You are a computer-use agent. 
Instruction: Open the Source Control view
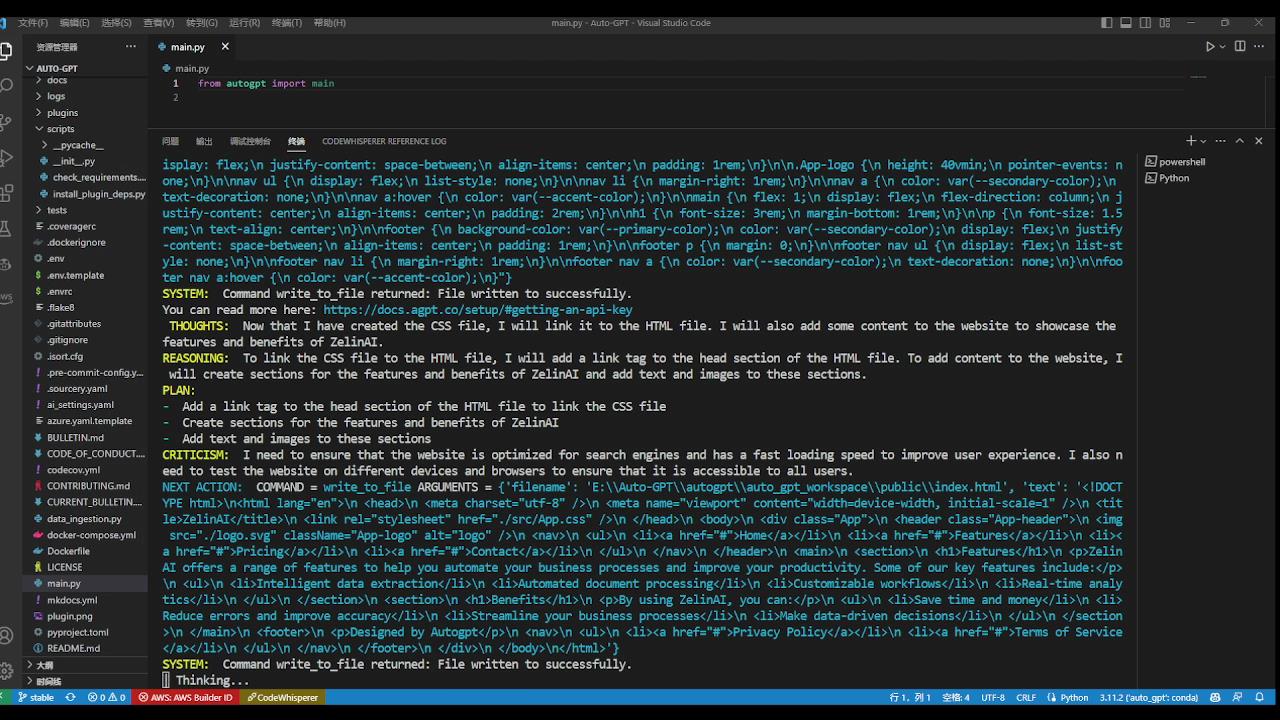coord(6,122)
